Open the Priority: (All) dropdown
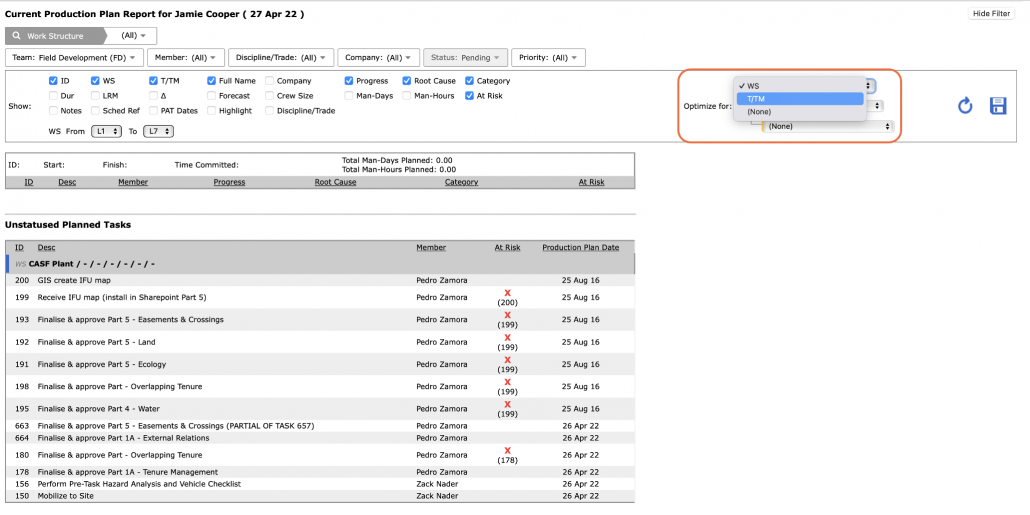Image resolution: width=1030 pixels, height=515 pixels. [x=549, y=57]
